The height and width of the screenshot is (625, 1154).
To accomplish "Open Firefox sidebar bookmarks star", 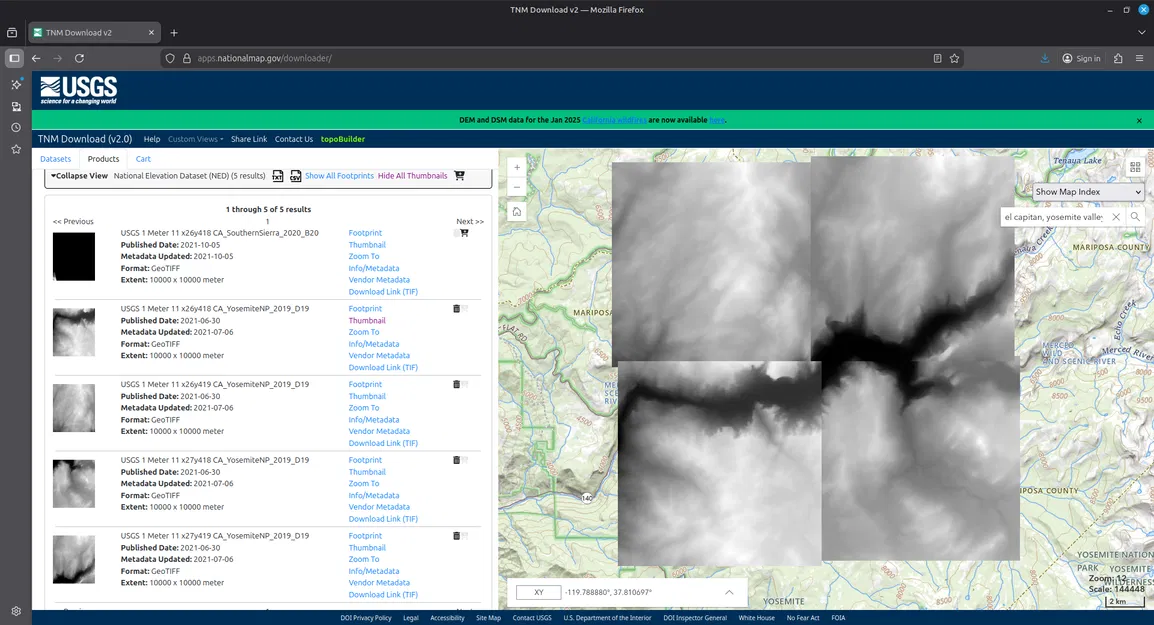I will [15, 149].
